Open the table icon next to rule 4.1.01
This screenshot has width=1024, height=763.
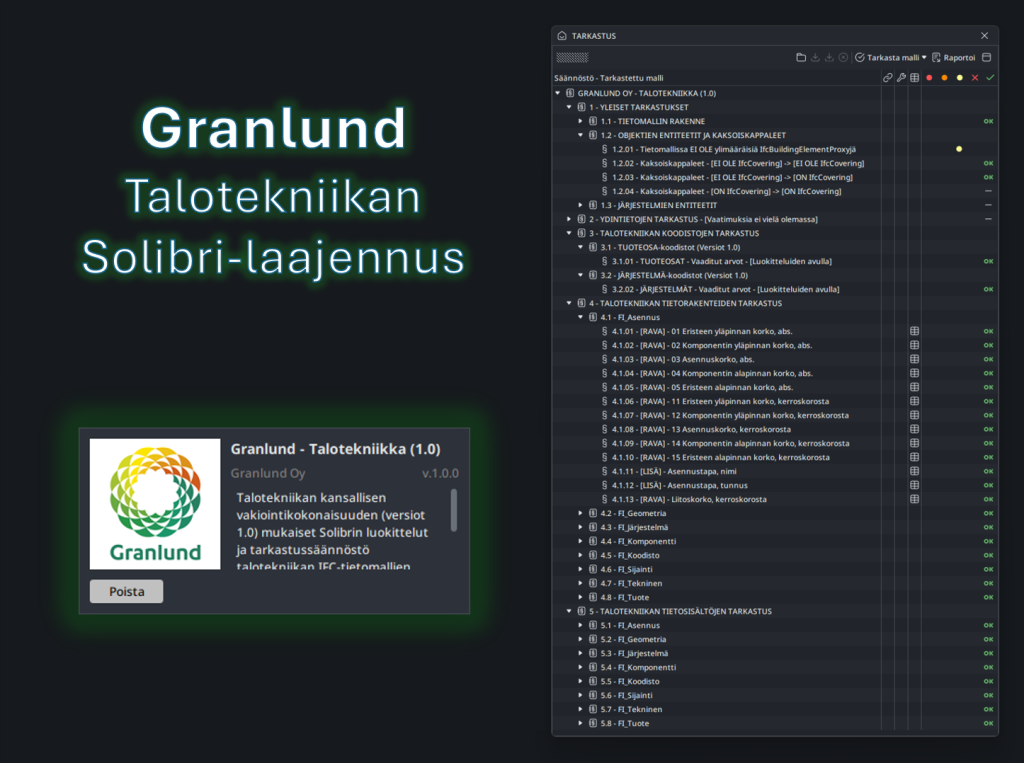click(914, 330)
